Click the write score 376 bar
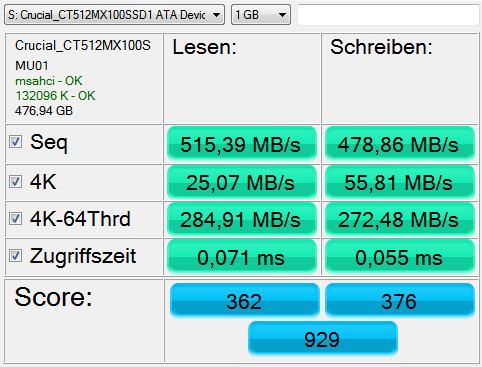 tap(400, 300)
